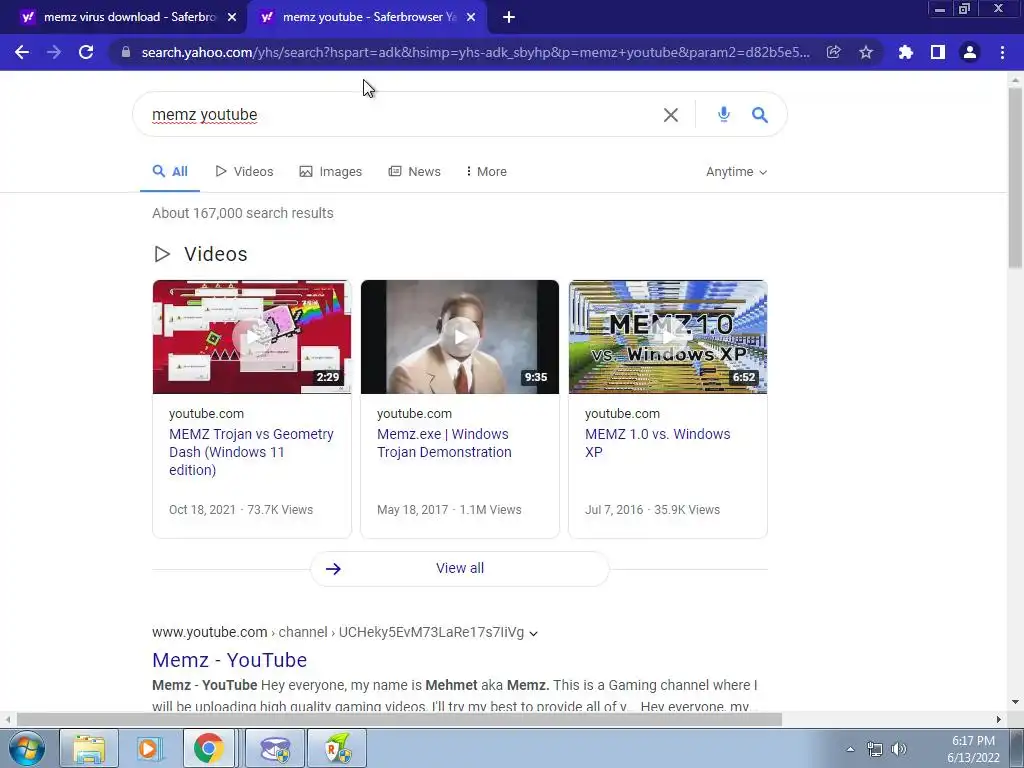Play the MEMZ Trojan vs Geometry Dash thumbnail

click(252, 337)
